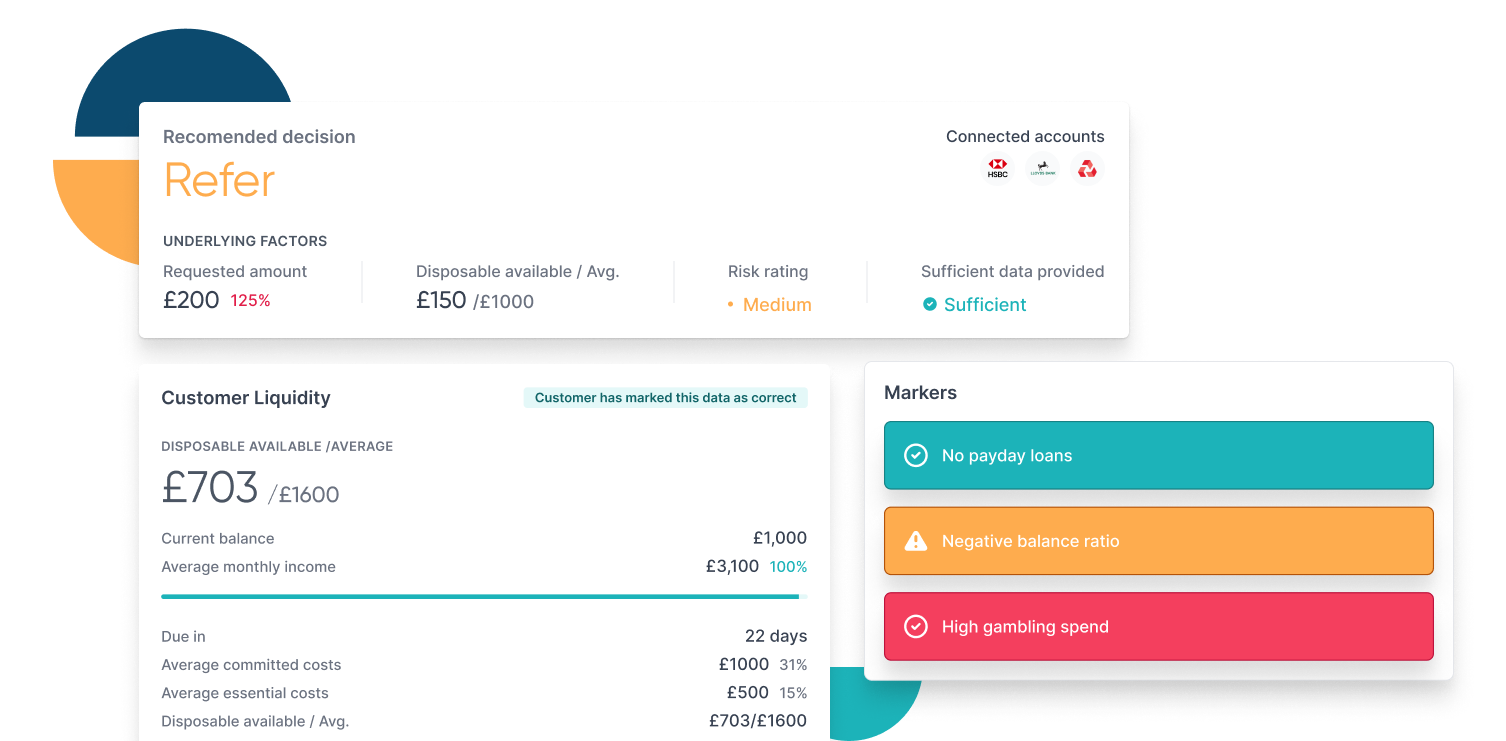
Task: Click the Negative balance warning triangle icon
Action: [x=915, y=542]
